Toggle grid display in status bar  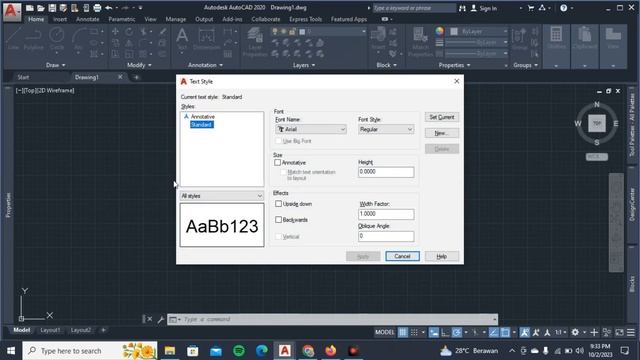pos(402,332)
